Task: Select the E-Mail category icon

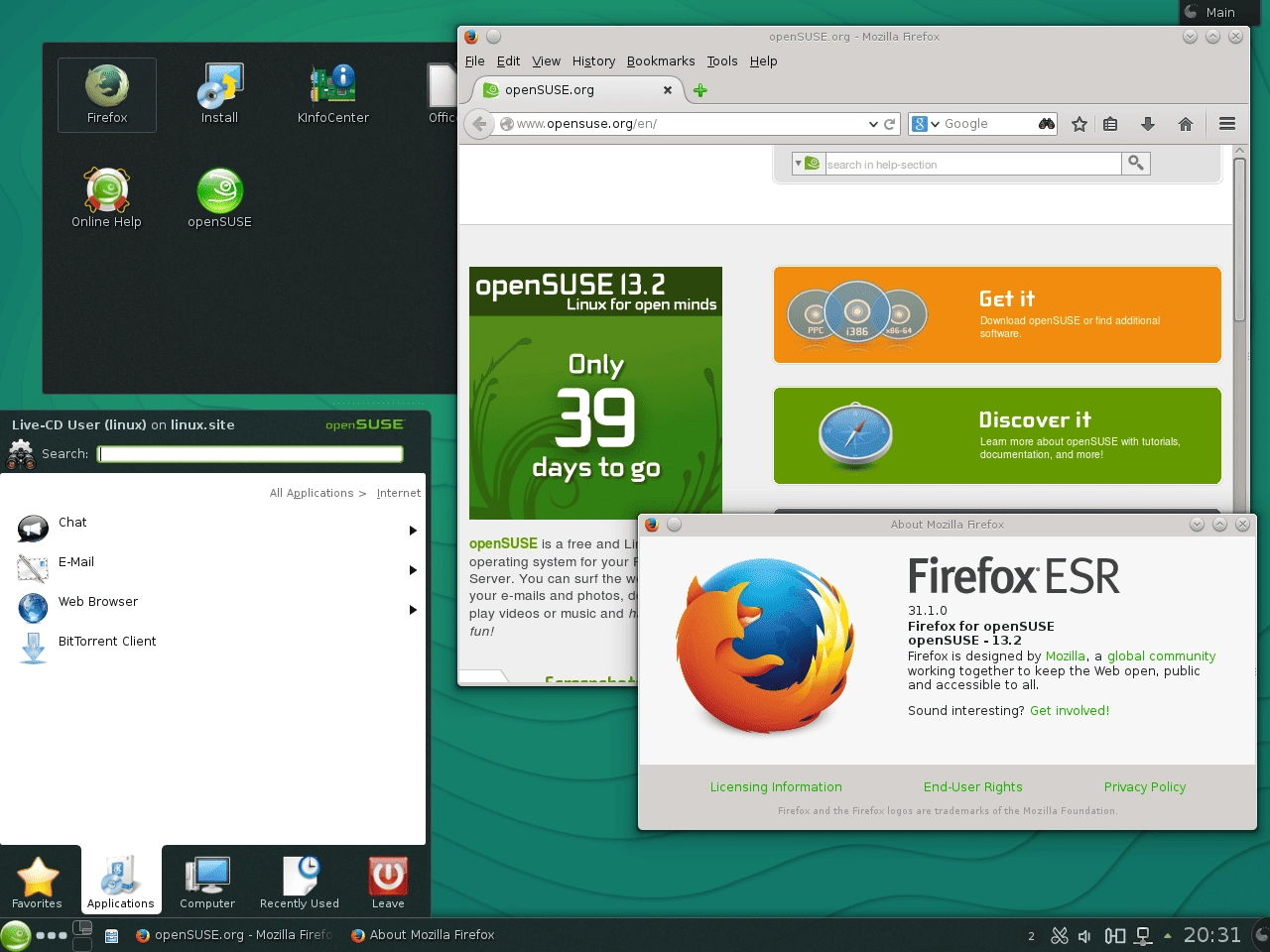Action: (x=33, y=568)
